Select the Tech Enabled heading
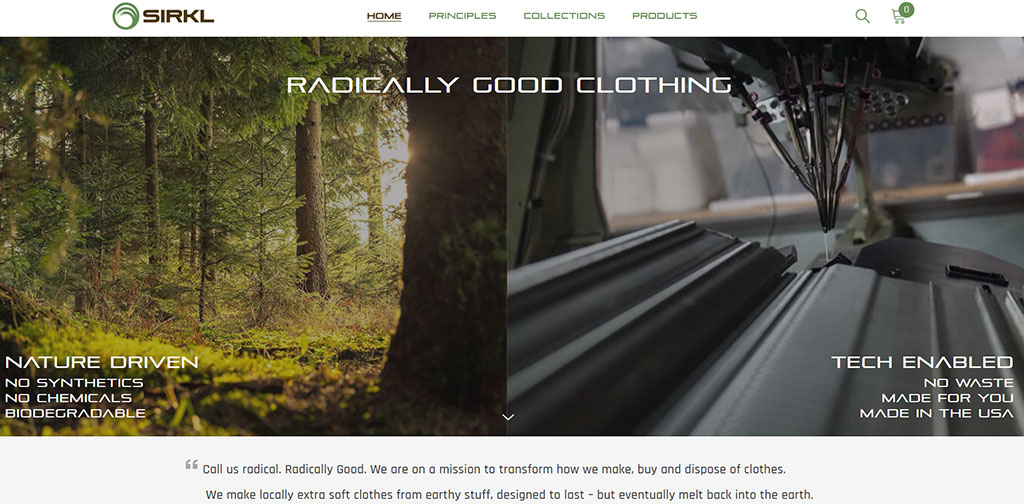This screenshot has width=1024, height=504. 922,362
